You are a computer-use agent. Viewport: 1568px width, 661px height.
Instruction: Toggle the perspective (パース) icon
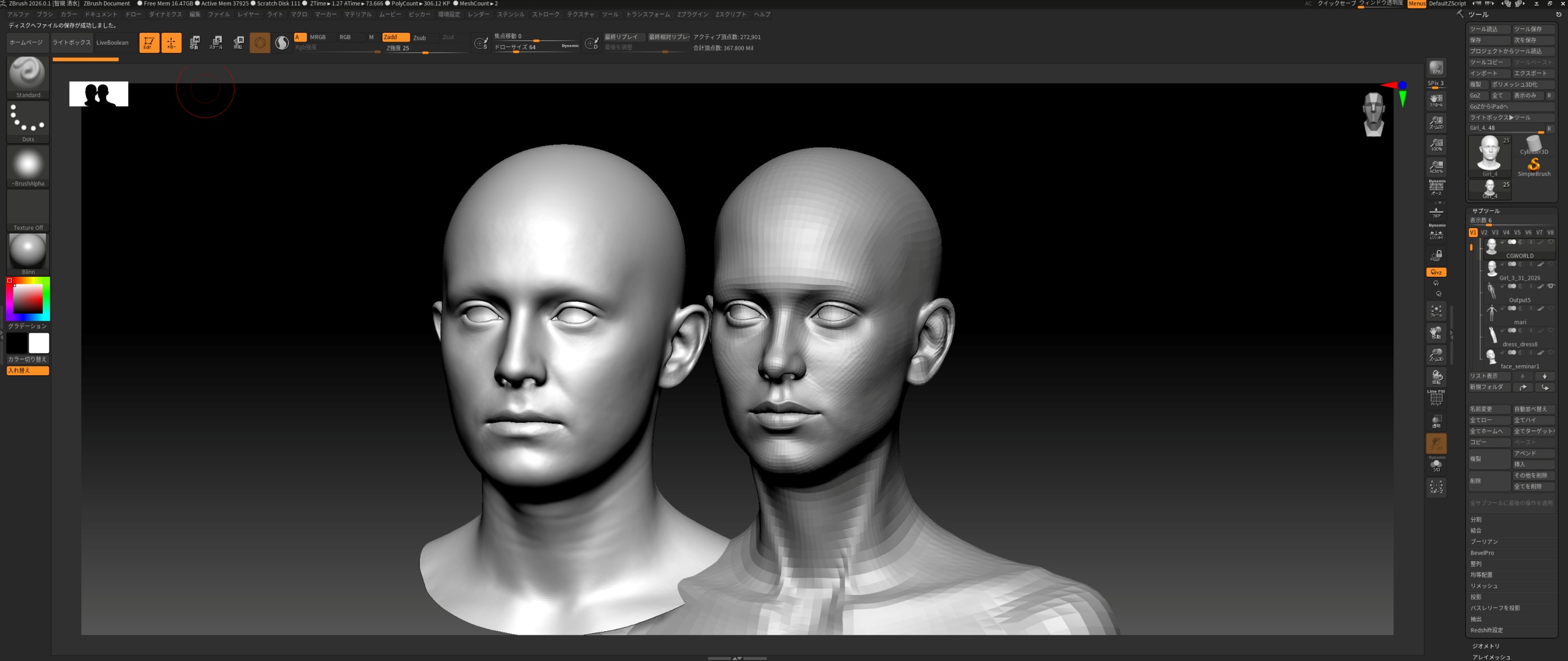(x=1436, y=187)
